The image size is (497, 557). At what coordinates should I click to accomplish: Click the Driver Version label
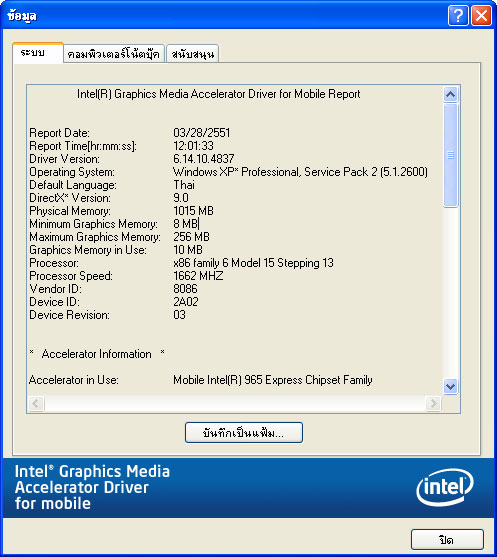[x=65, y=159]
